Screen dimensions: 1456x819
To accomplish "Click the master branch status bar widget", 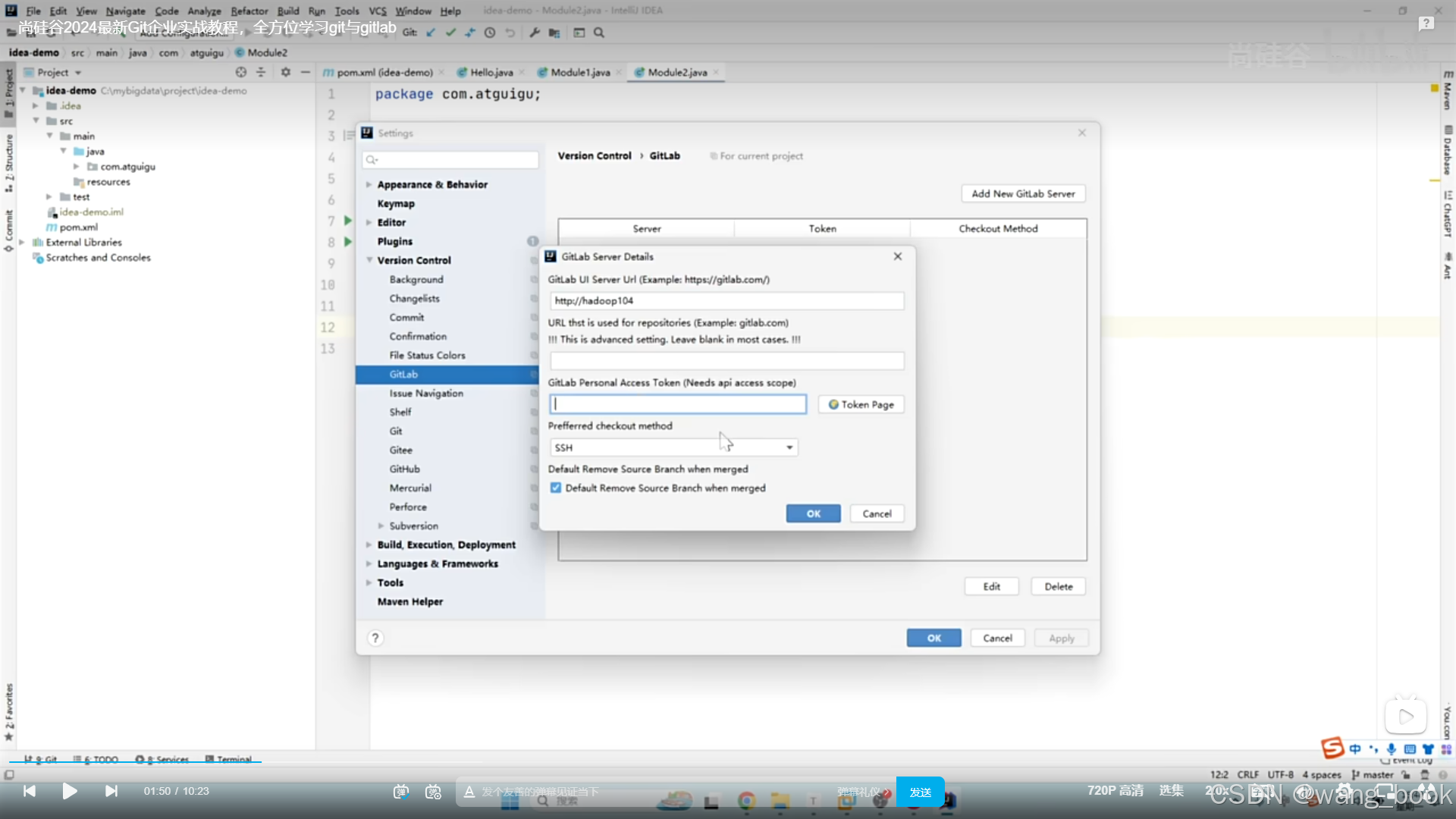I will [1373, 774].
